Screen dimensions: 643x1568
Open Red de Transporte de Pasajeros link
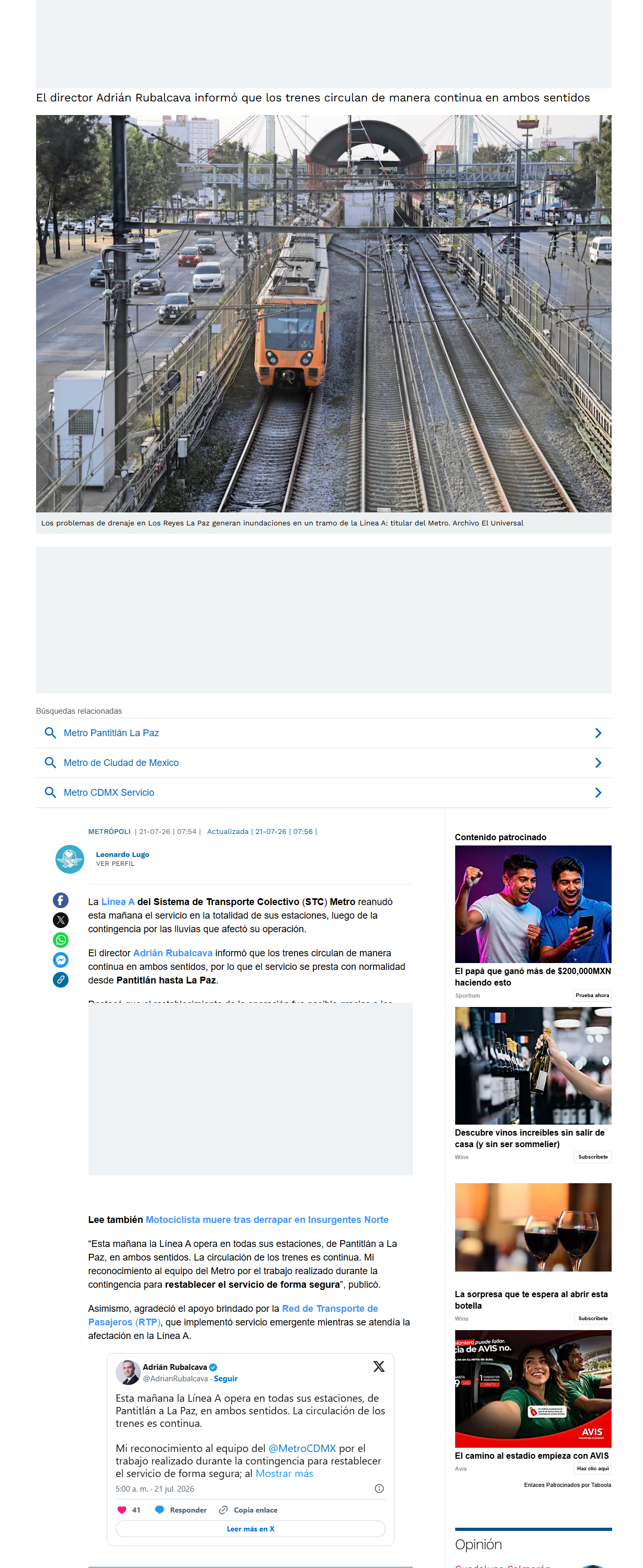click(x=233, y=1315)
